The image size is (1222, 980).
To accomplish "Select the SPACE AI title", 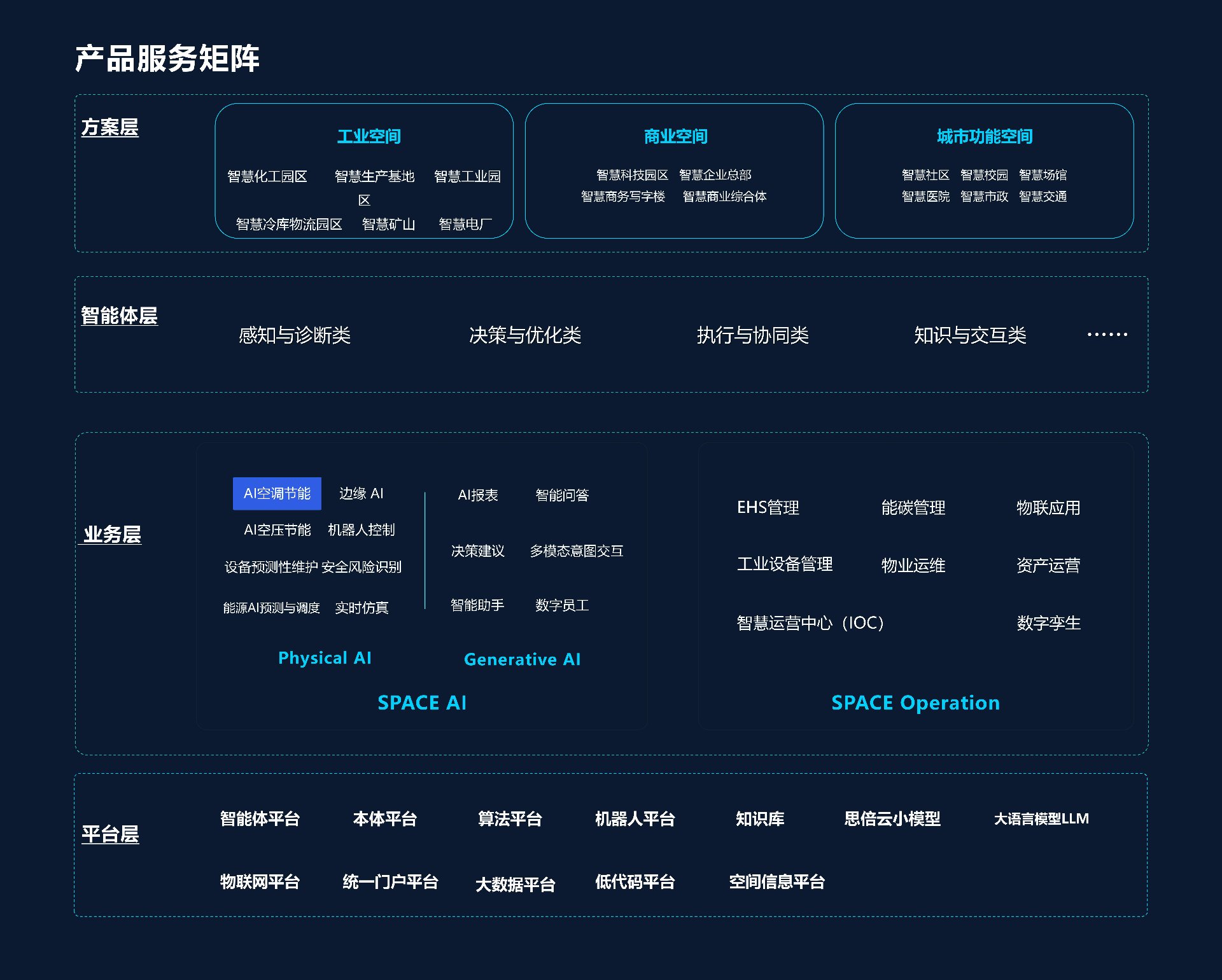I will click(x=422, y=703).
